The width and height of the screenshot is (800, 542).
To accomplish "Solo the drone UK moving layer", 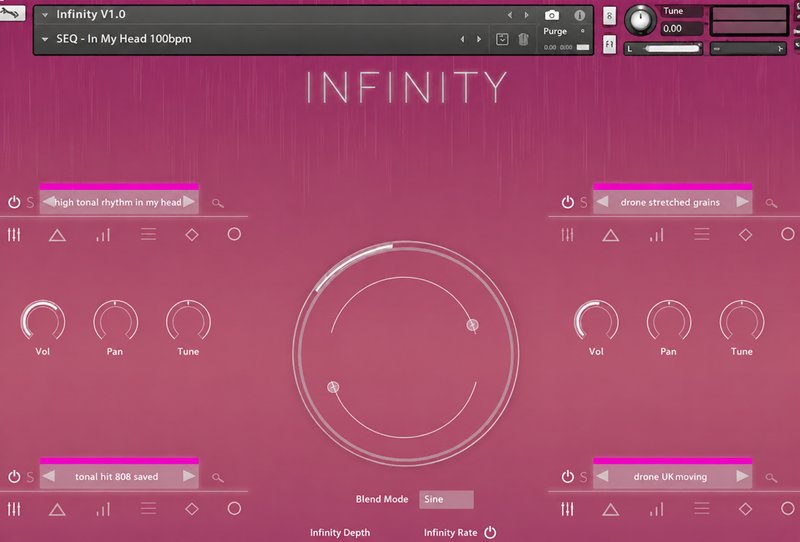I will [x=584, y=477].
